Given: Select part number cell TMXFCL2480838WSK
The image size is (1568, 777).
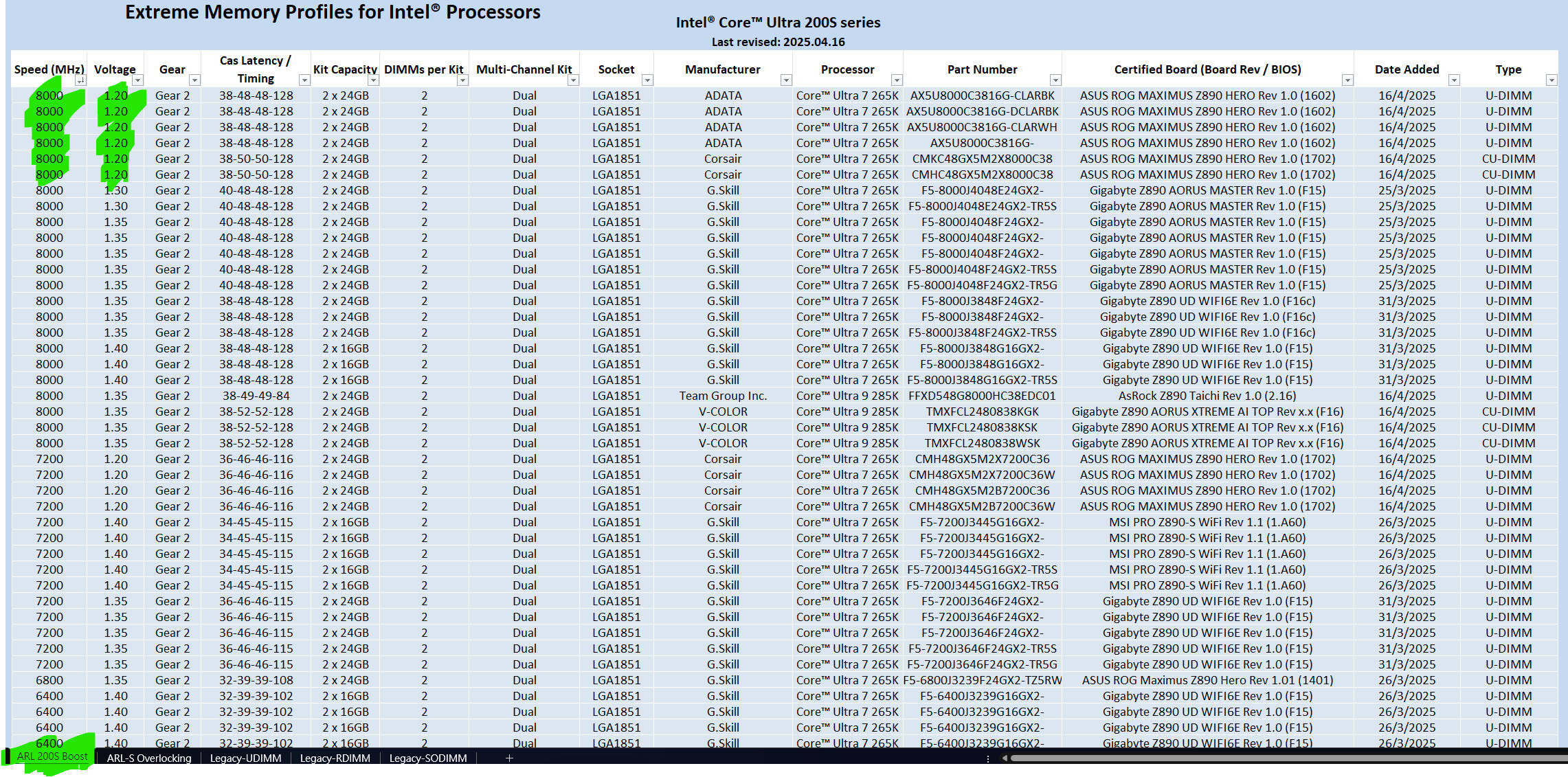Looking at the screenshot, I should coord(982,443).
